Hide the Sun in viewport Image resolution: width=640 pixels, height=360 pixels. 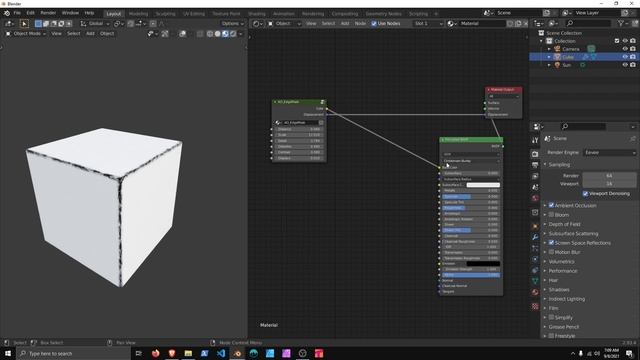(625, 65)
